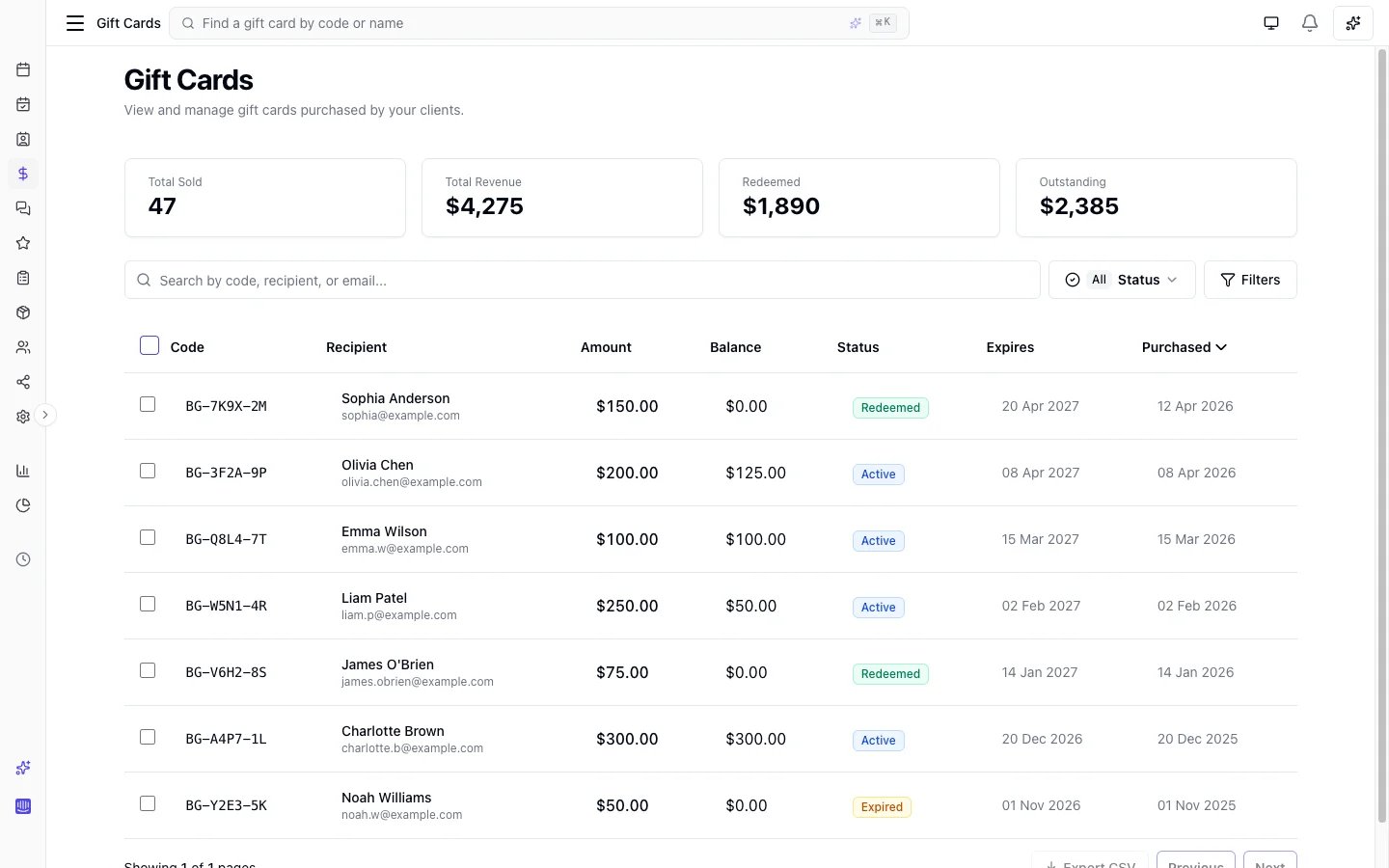Open the settings gear sidebar icon
Screen dimensions: 1389x868
tap(23, 417)
